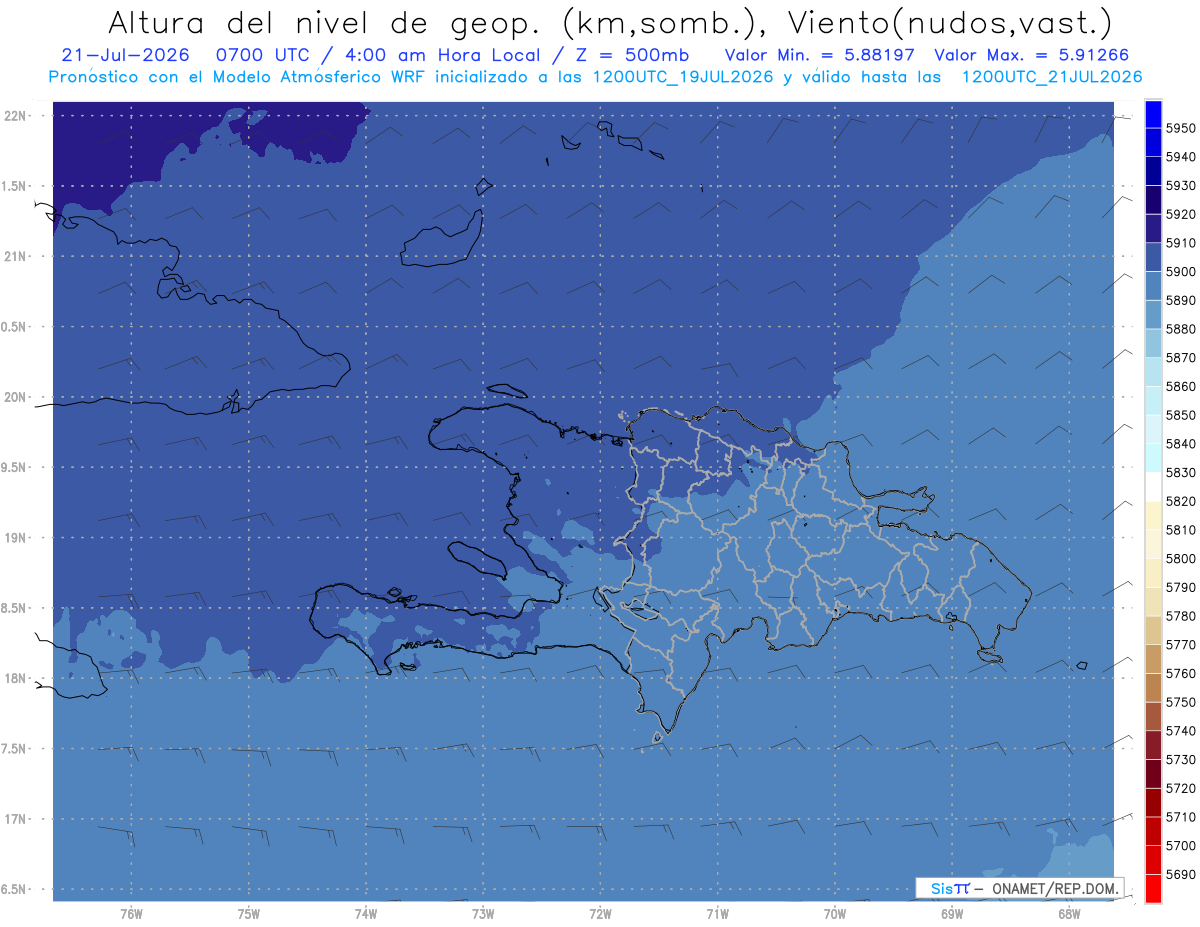Image resolution: width=1200 pixels, height=927 pixels.
Task: Click the initialization time '1200UTC_19JUL2026'
Action: 683,77
